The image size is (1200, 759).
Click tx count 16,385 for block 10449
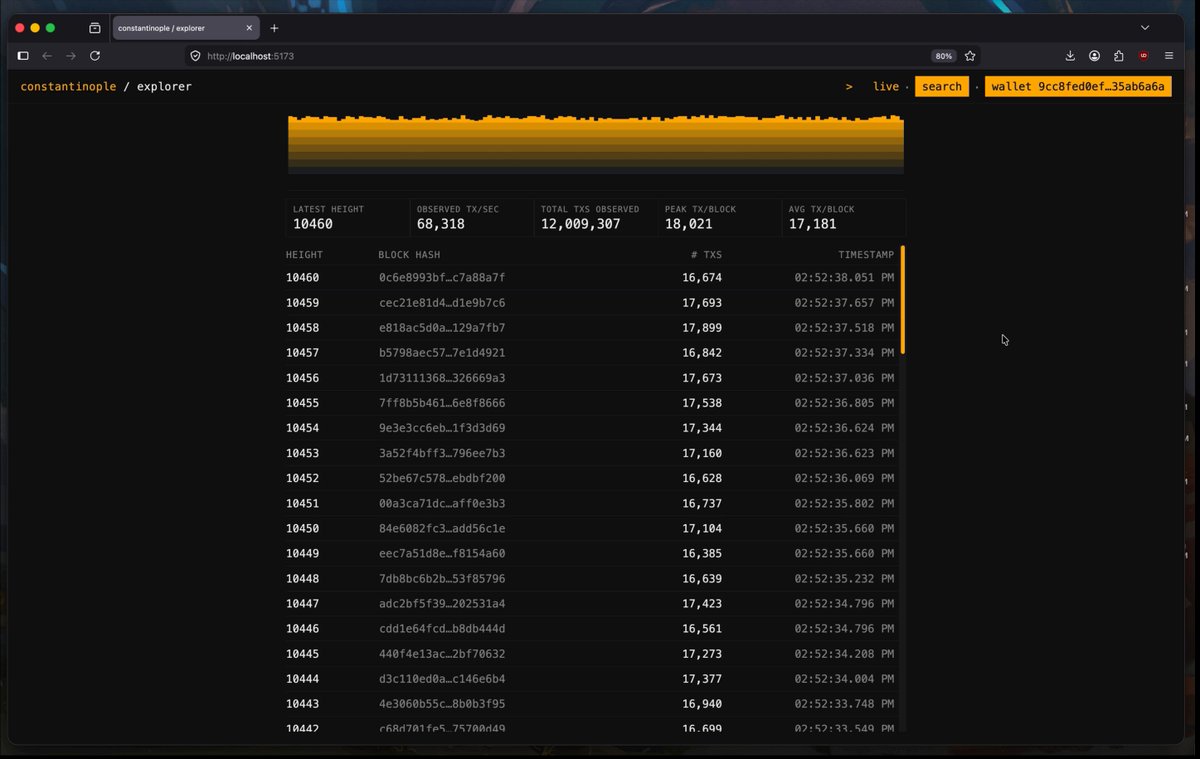pos(702,553)
